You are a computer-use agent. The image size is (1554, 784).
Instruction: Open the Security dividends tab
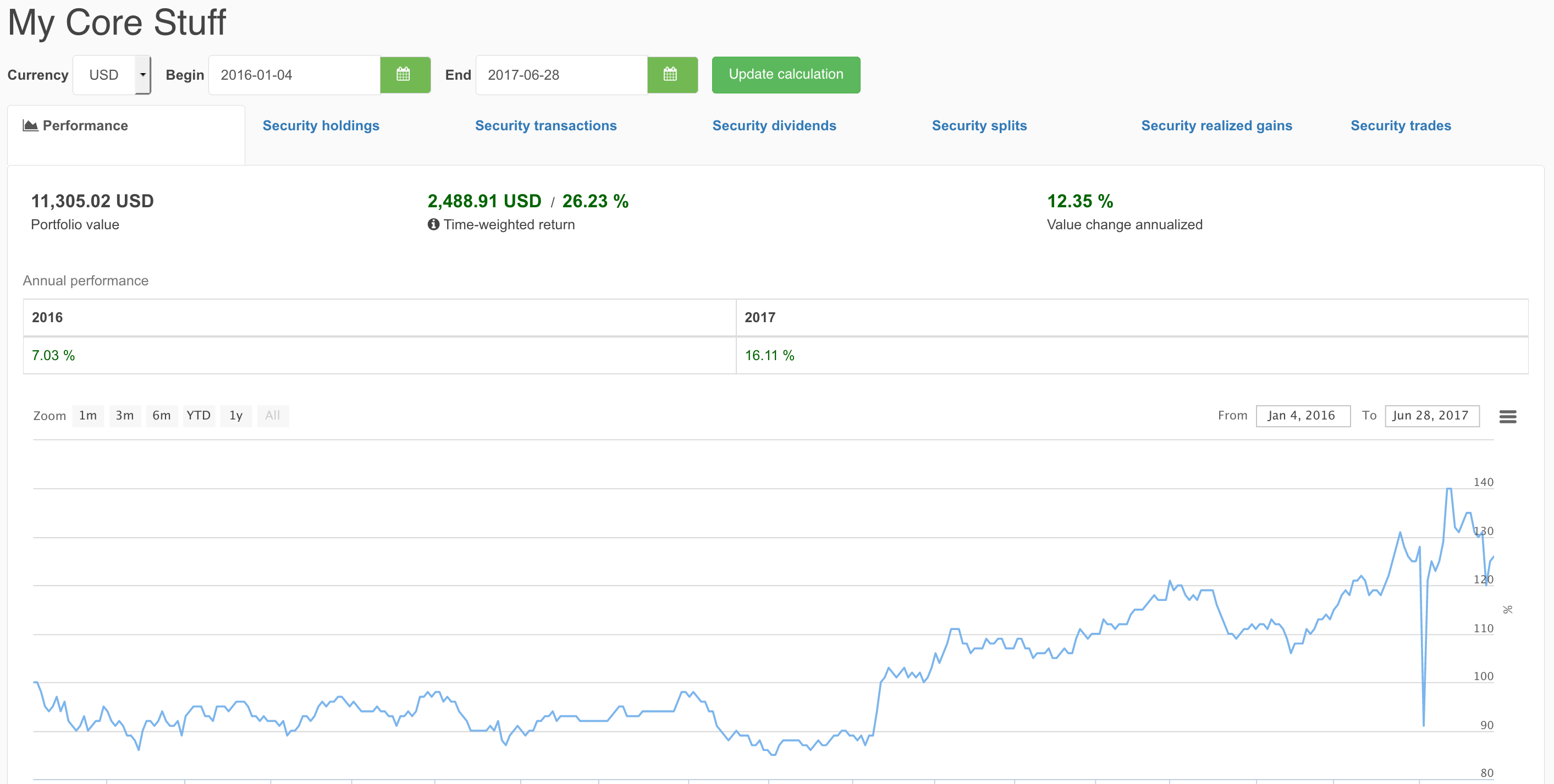pyautogui.click(x=774, y=125)
